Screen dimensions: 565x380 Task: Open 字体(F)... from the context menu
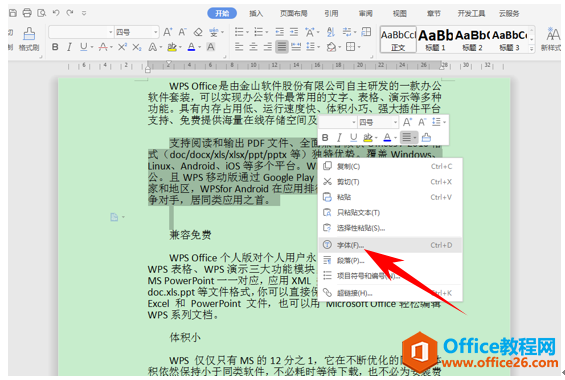(390, 245)
